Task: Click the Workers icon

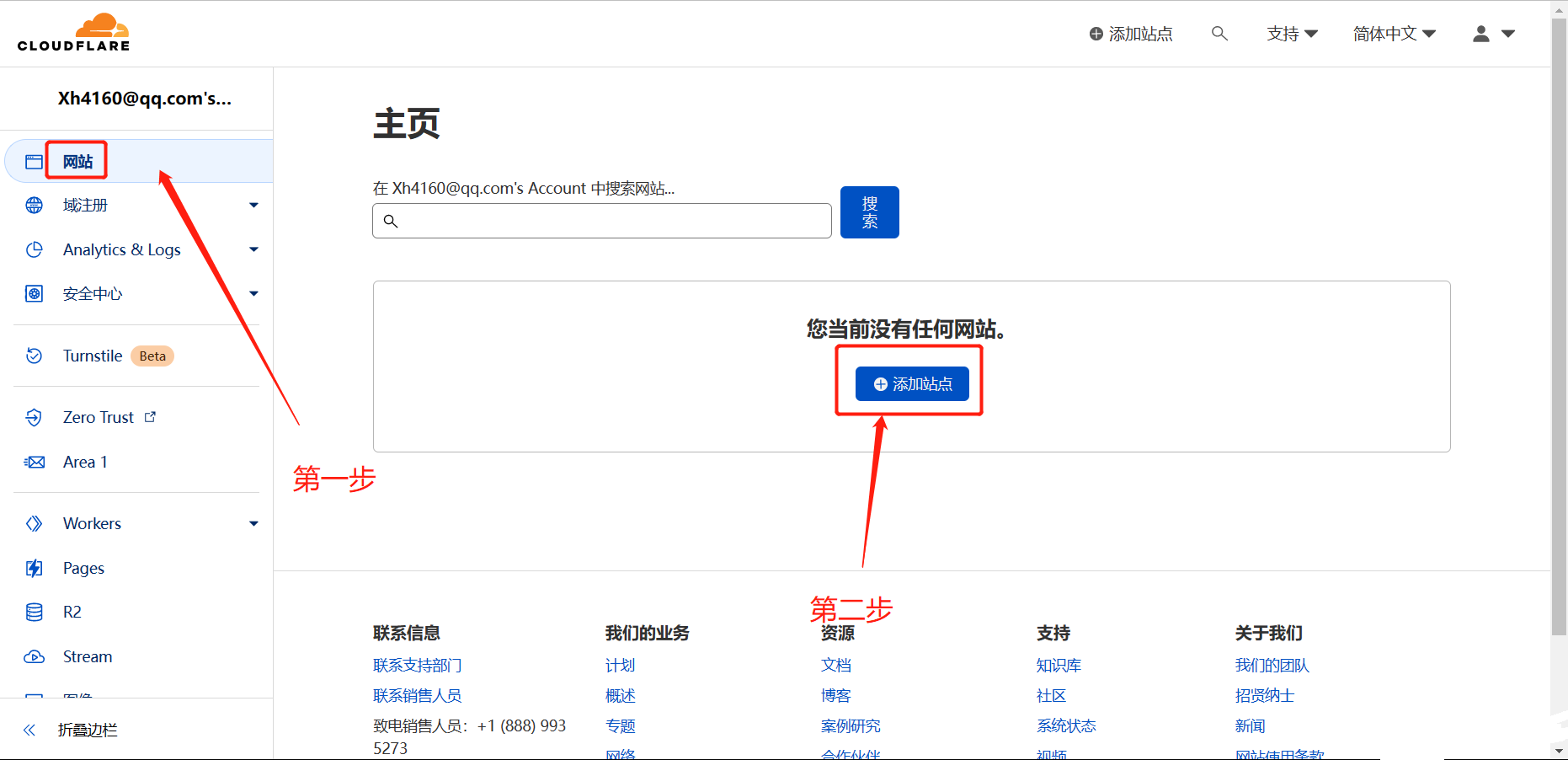Action: pyautogui.click(x=34, y=523)
